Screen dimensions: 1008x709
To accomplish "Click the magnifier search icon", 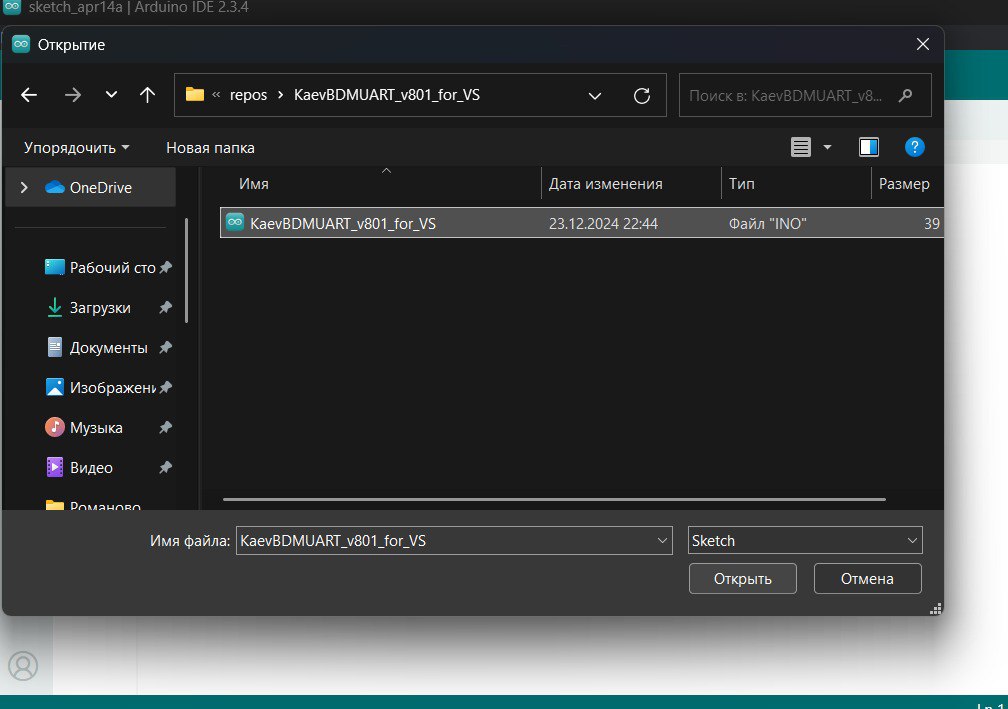I will (x=906, y=96).
